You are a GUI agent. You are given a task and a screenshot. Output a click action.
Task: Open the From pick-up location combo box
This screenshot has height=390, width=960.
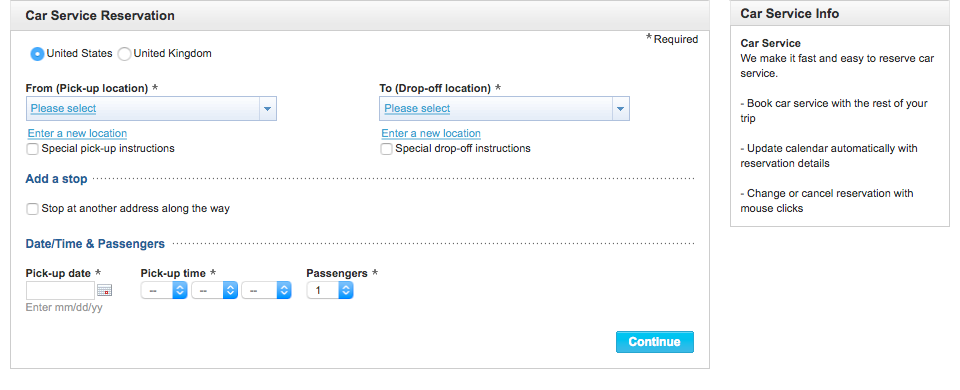point(151,108)
